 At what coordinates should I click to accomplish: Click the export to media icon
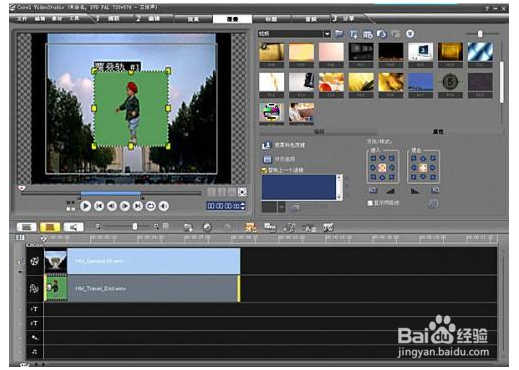382,34
